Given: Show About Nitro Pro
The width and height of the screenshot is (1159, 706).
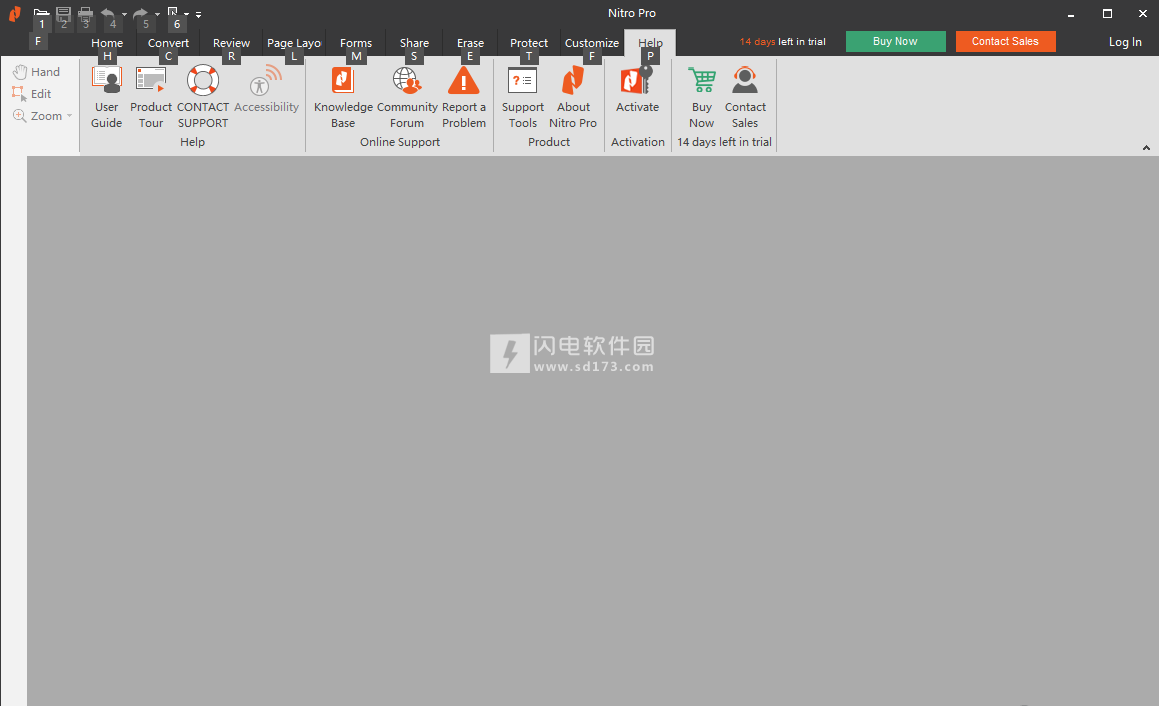Looking at the screenshot, I should [573, 97].
